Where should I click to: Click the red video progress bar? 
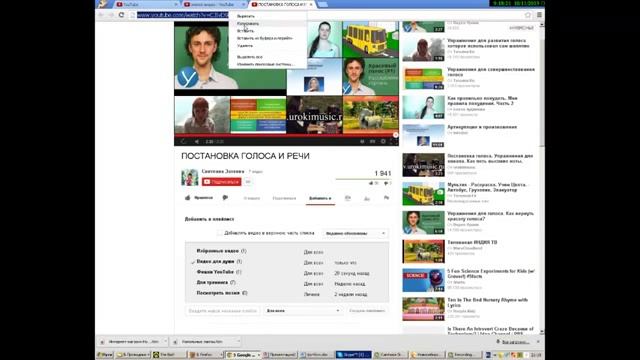286,135
